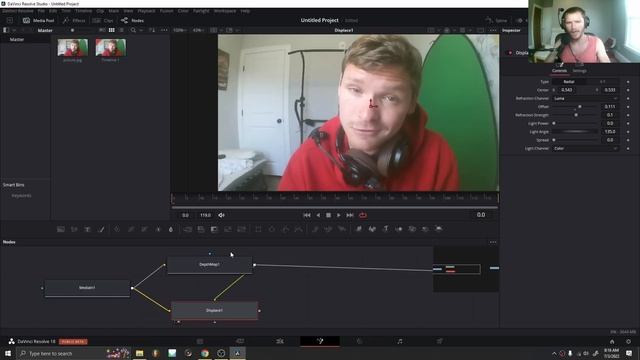This screenshot has height=360, width=640.
Task: Select the first media pool clip thumbnail
Action: (73, 48)
